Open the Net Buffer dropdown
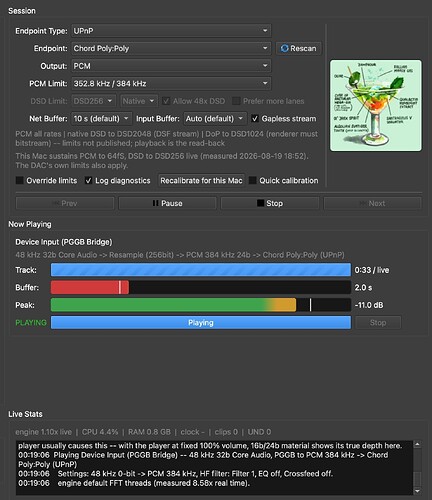Image resolution: width=432 pixels, height=500 pixels. click(102, 118)
